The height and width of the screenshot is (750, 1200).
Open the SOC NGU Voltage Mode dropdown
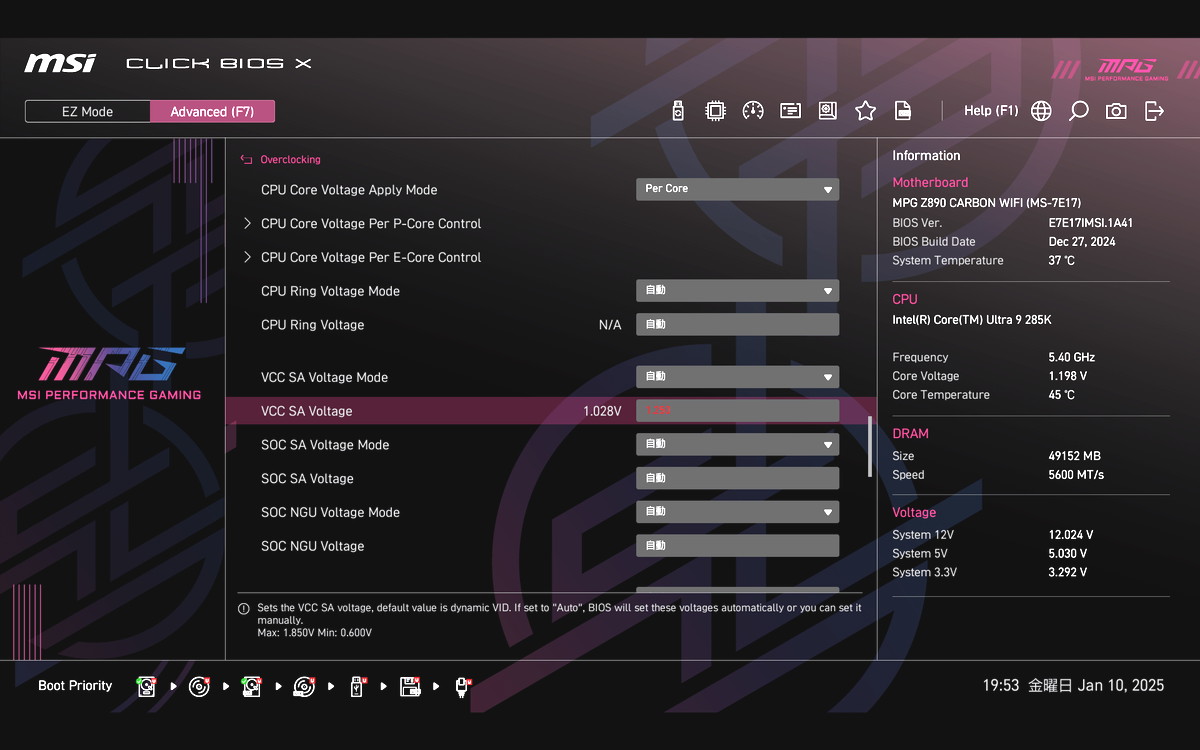pos(737,512)
